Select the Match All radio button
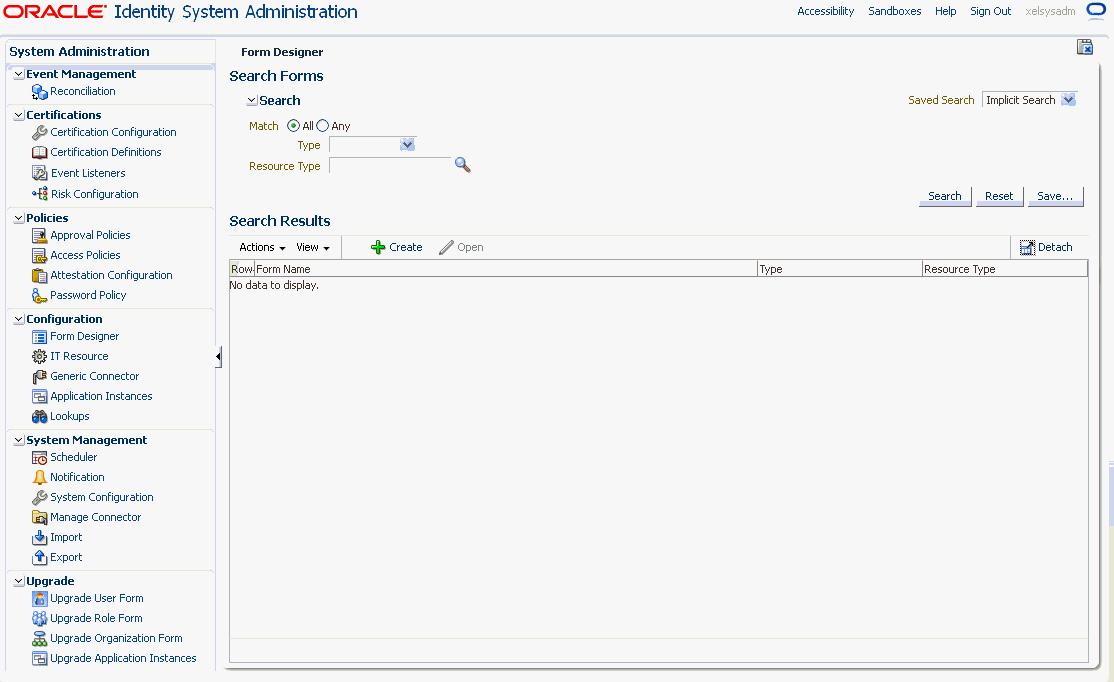Viewport: 1114px width, 682px height. [x=293, y=126]
